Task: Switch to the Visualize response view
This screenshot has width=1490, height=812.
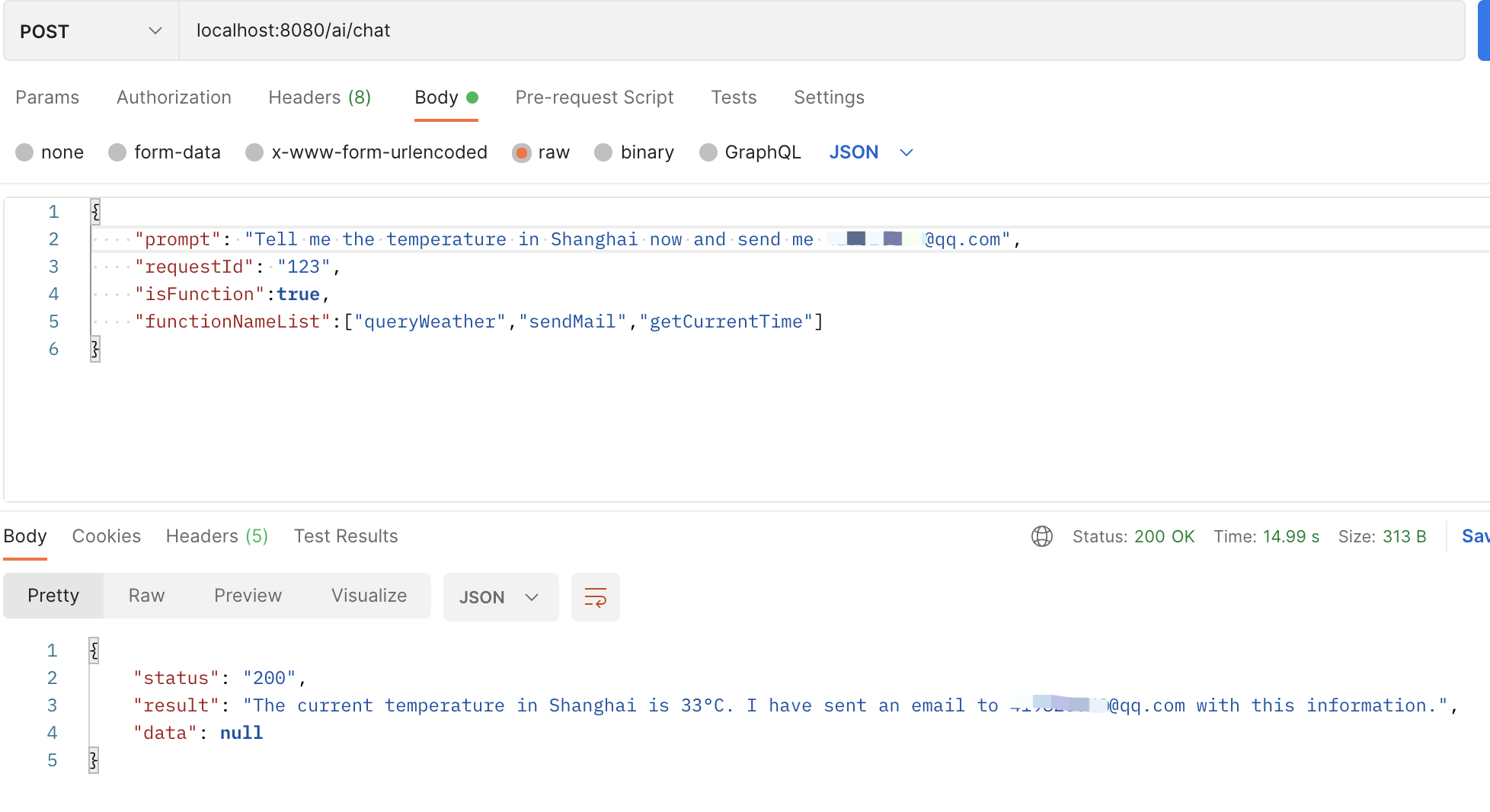Action: pos(369,596)
